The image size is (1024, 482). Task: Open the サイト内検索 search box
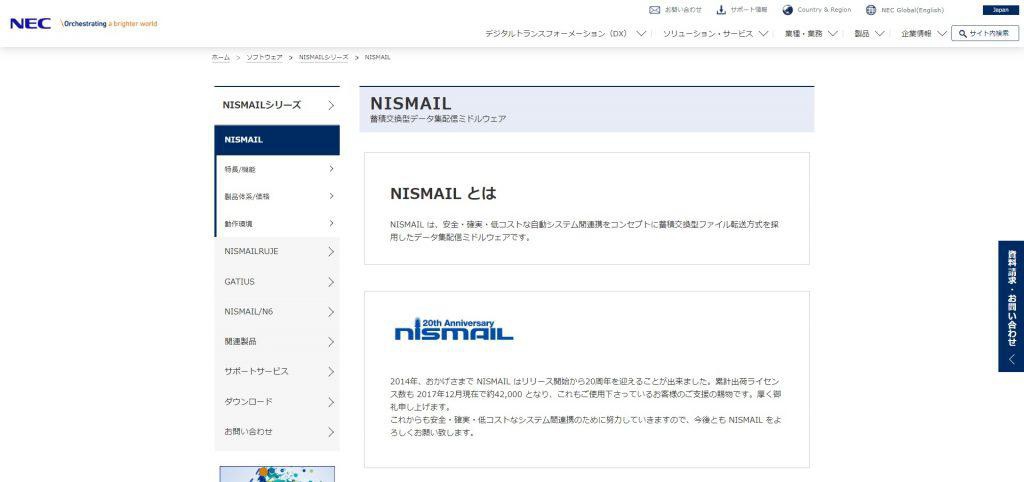tap(985, 33)
